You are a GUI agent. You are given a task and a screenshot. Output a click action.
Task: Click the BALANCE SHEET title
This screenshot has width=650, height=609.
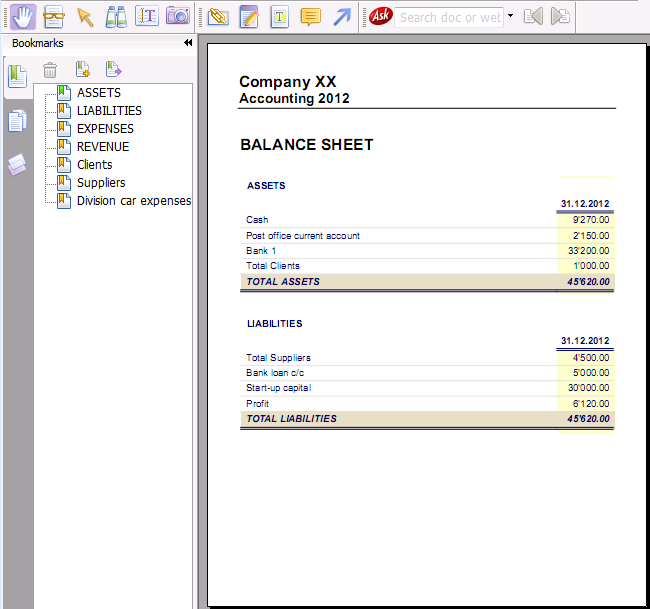[307, 145]
